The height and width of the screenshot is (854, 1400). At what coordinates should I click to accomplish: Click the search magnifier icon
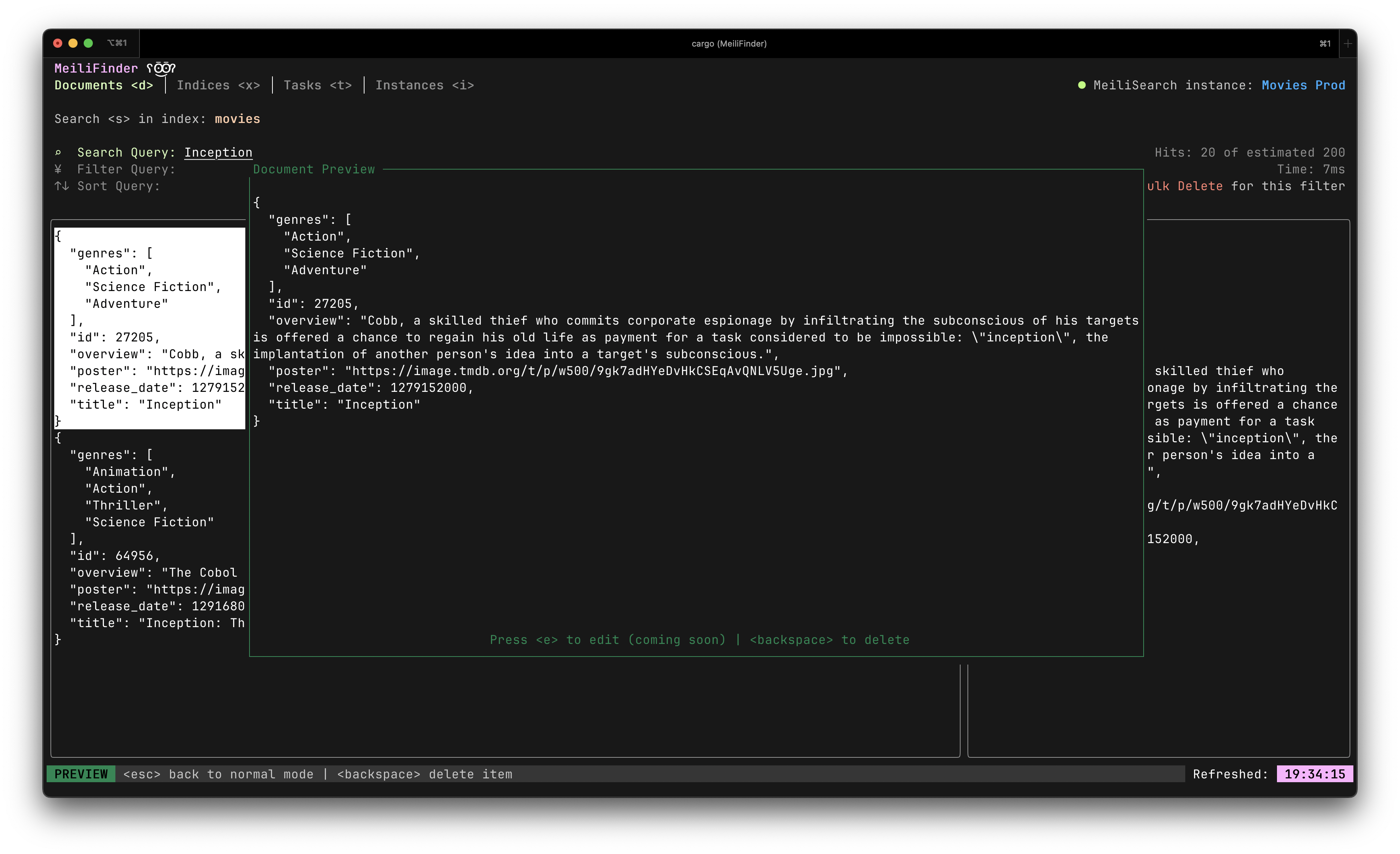click(x=58, y=152)
